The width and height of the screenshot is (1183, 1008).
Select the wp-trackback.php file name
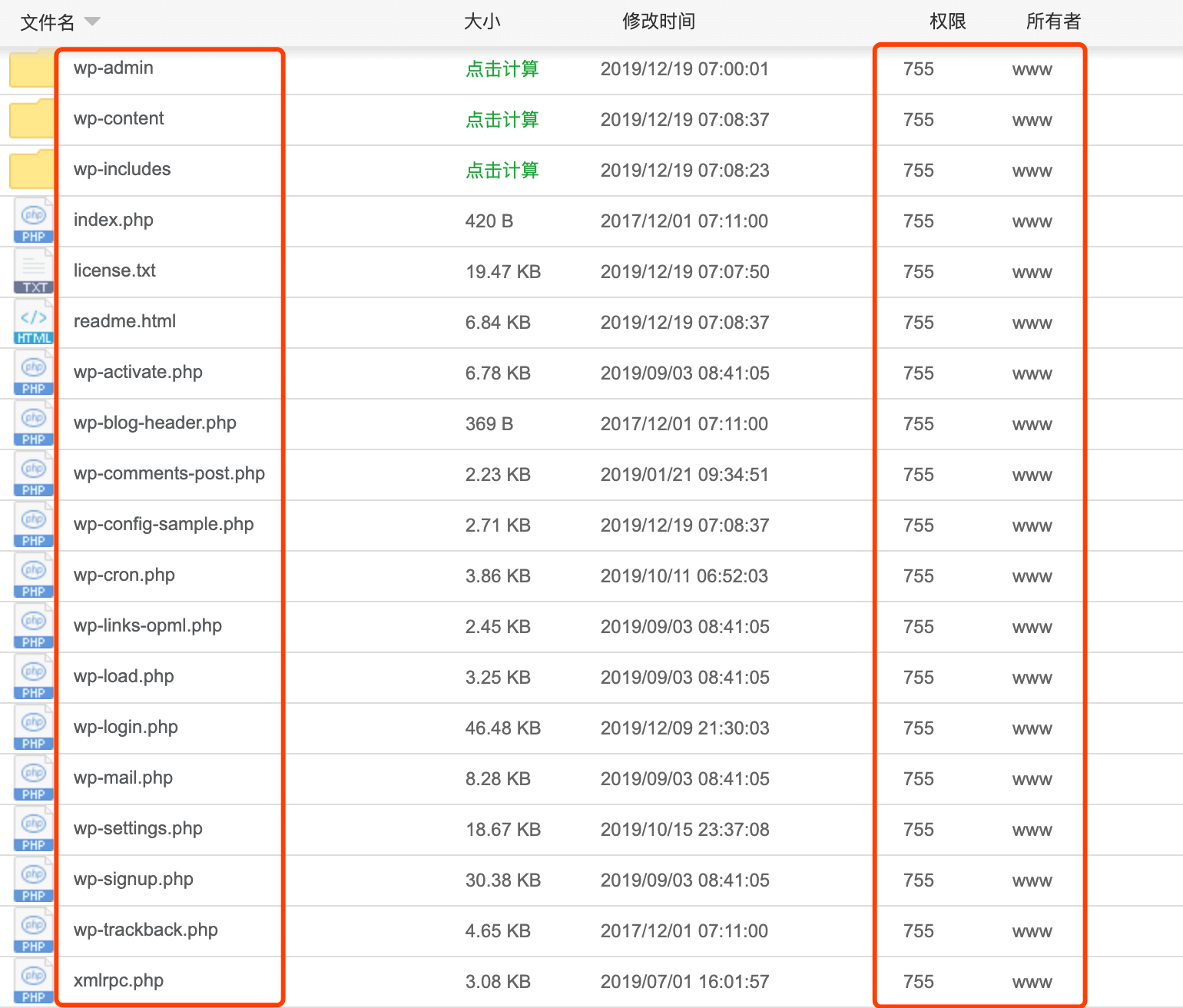tap(146, 930)
